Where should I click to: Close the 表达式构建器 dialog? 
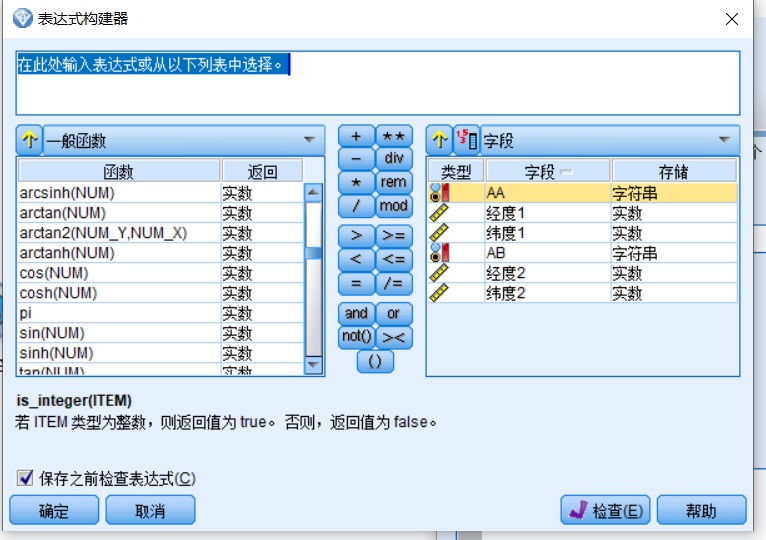[x=731, y=19]
